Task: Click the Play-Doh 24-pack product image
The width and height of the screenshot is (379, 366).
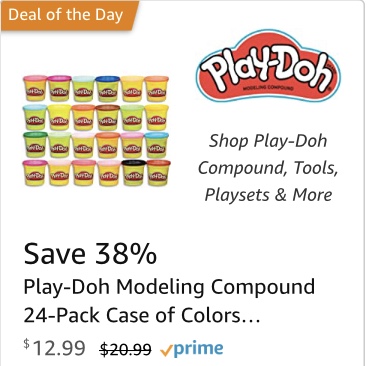Action: 96,130
